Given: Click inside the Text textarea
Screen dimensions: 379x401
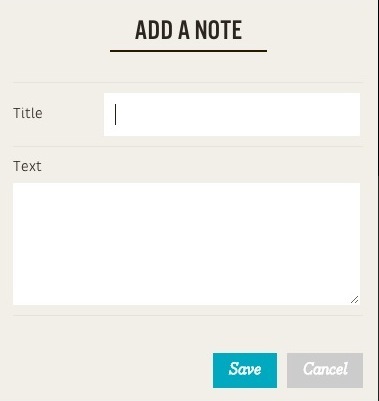Looking at the screenshot, I should [186, 244].
